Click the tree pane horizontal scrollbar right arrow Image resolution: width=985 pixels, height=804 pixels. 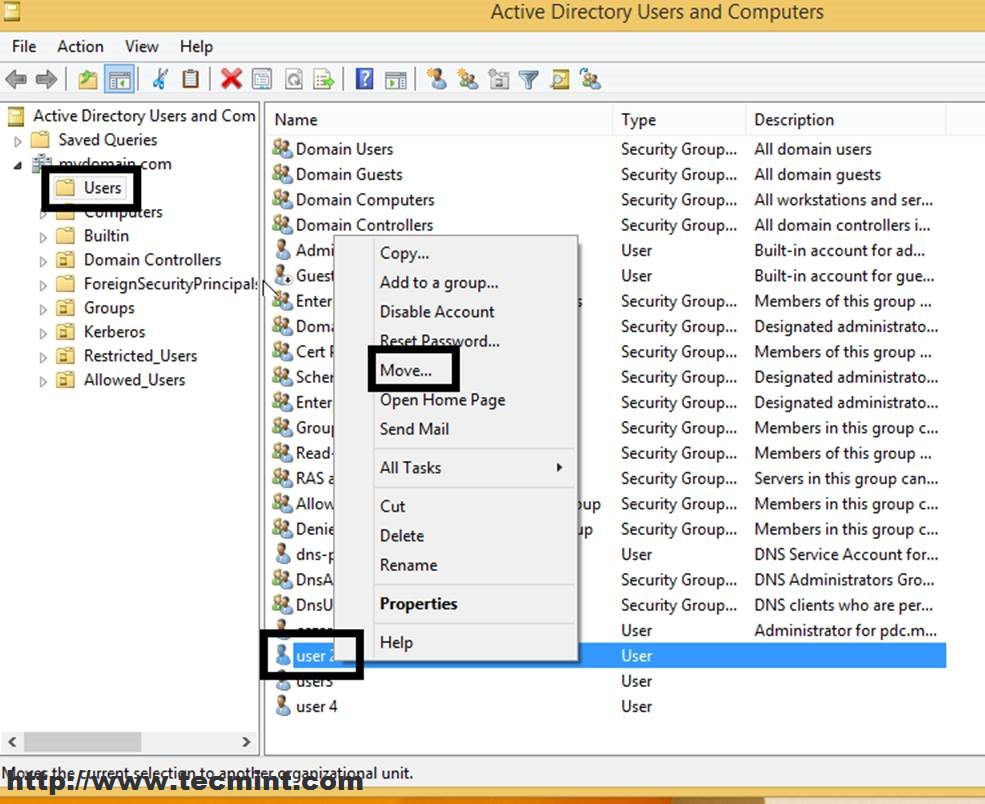(246, 741)
